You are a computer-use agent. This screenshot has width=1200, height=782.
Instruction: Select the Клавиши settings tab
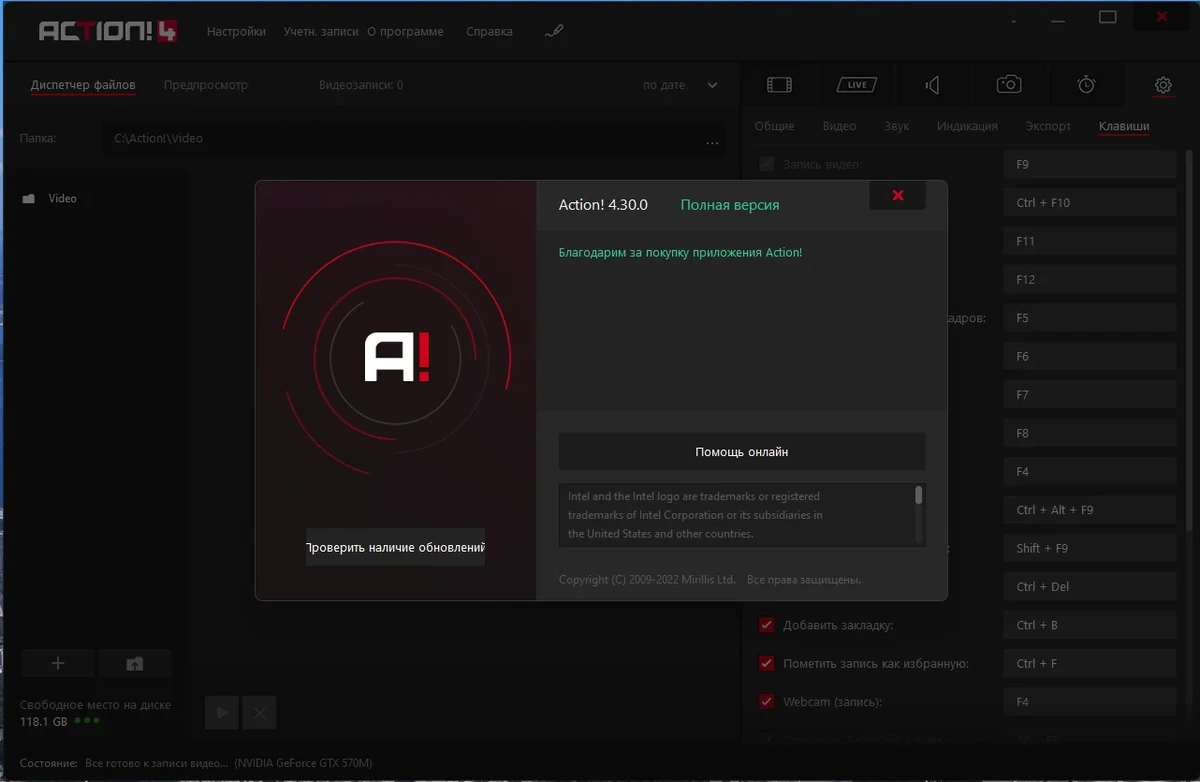(x=1124, y=126)
